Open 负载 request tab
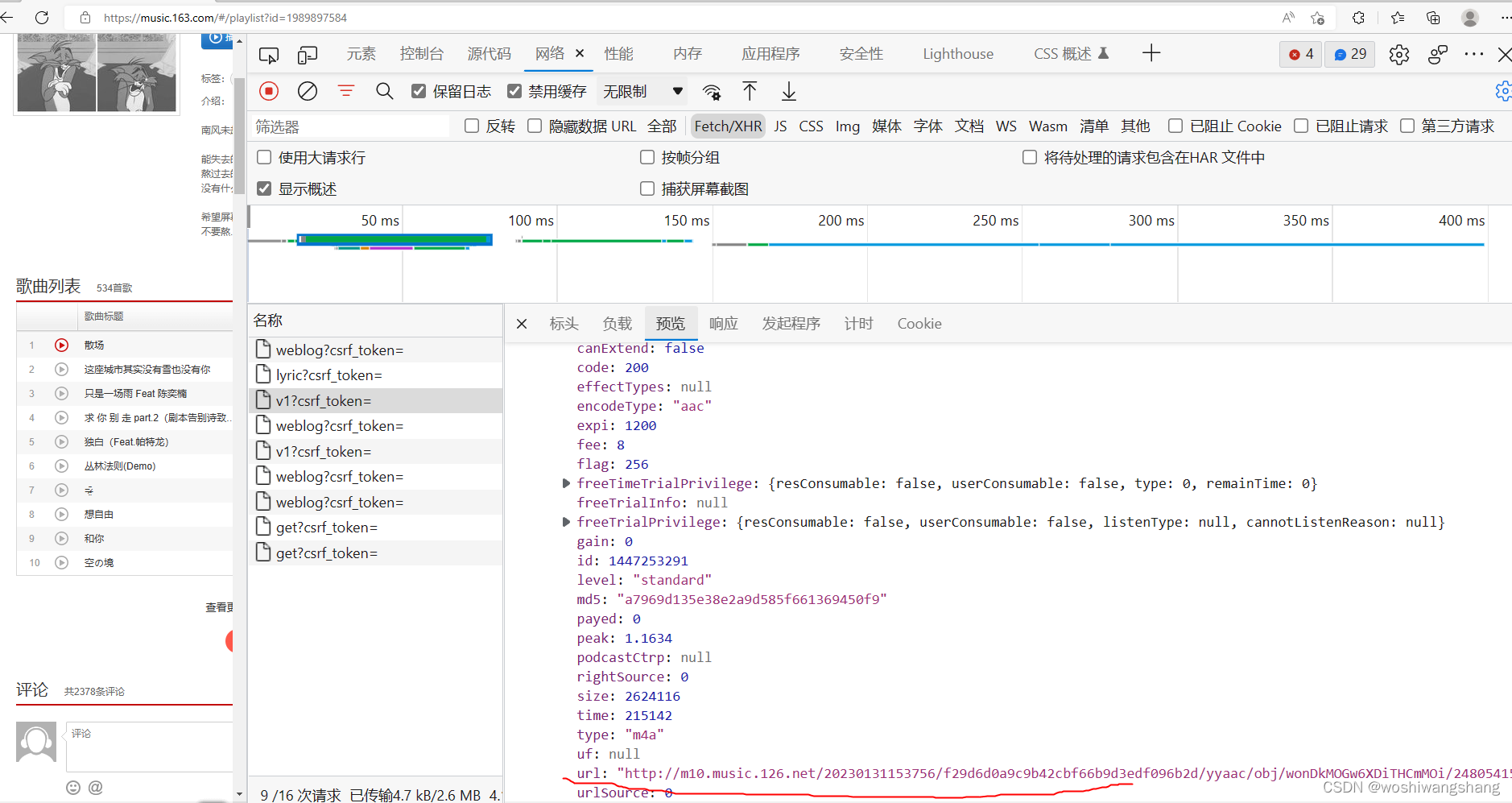 coord(618,324)
